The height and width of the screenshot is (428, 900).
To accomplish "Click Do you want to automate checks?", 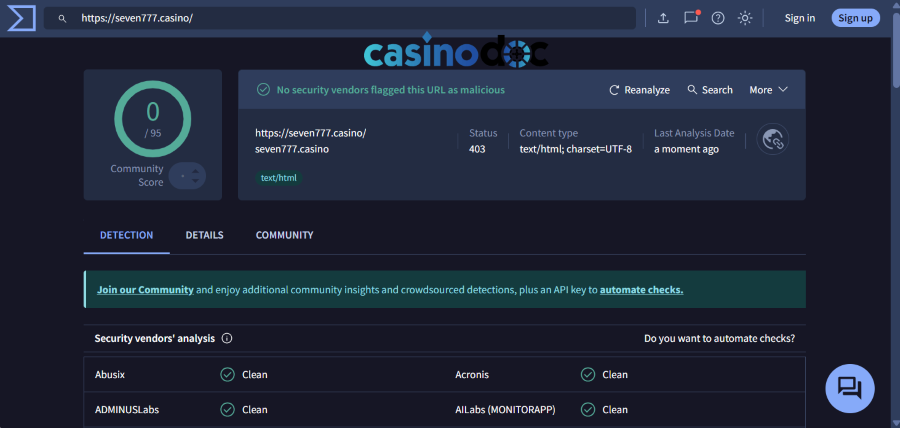I will (x=719, y=338).
